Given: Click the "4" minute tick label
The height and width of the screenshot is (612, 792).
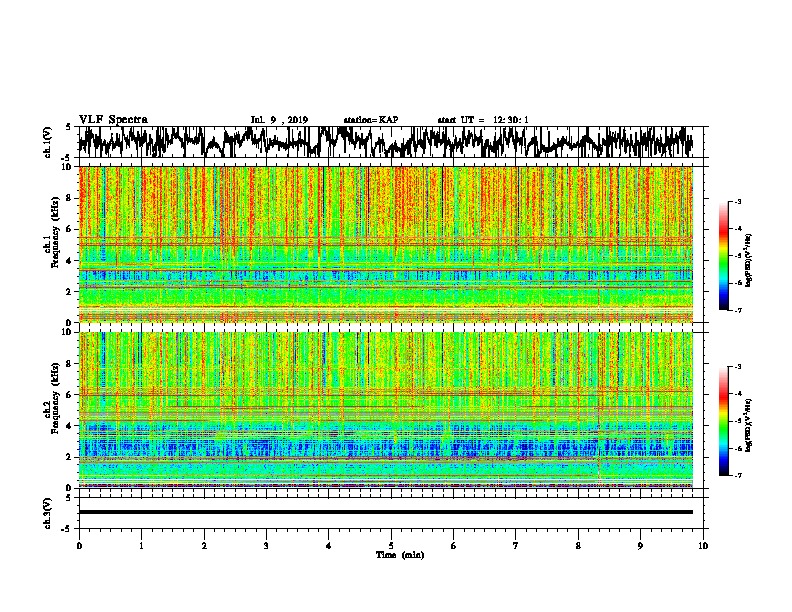Looking at the screenshot, I should coord(329,546).
